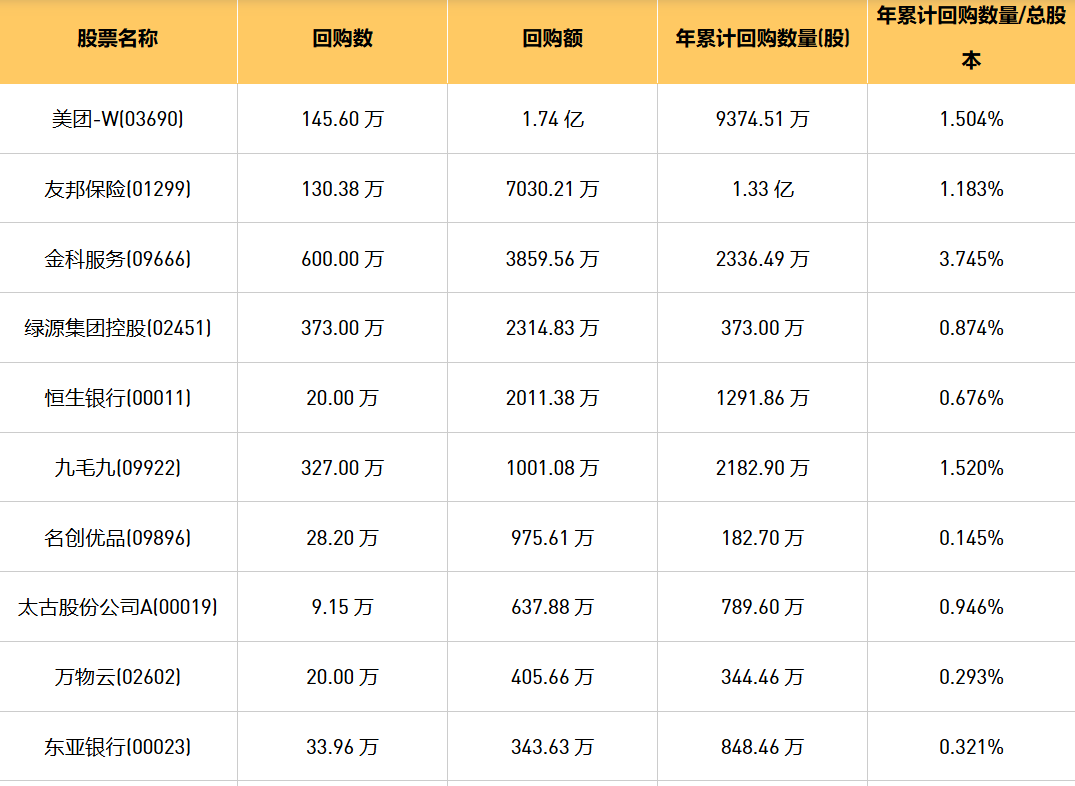1075x786 pixels.
Task: Click the 1001.08 万 buyback amount
Action: click(553, 468)
